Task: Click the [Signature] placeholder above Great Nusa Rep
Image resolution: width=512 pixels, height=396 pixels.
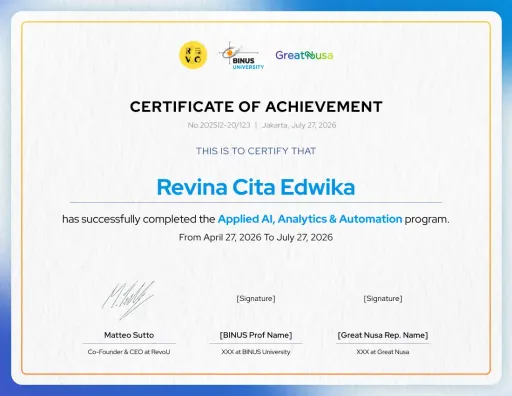Action: (383, 298)
